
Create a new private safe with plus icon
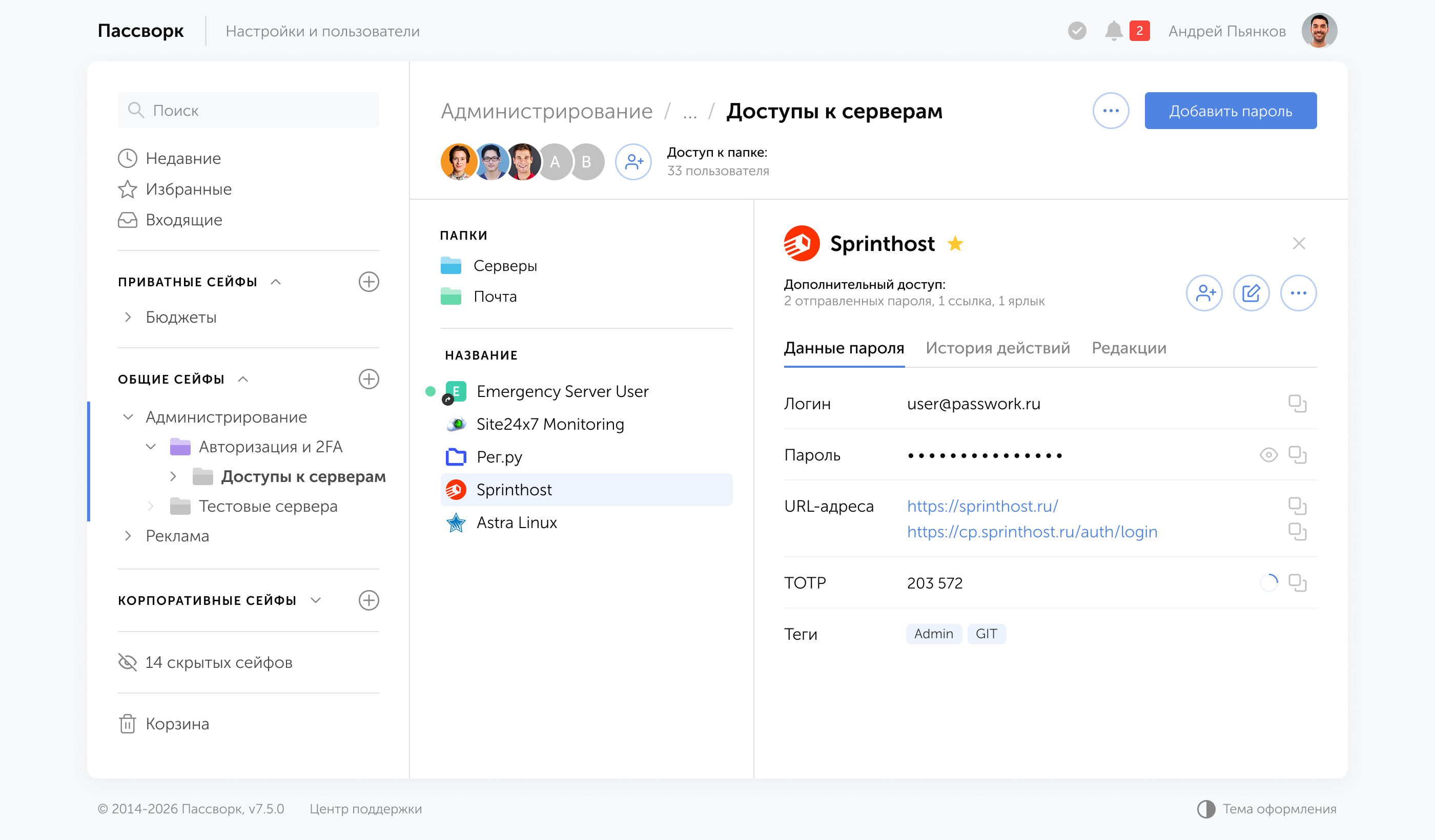[x=369, y=281]
